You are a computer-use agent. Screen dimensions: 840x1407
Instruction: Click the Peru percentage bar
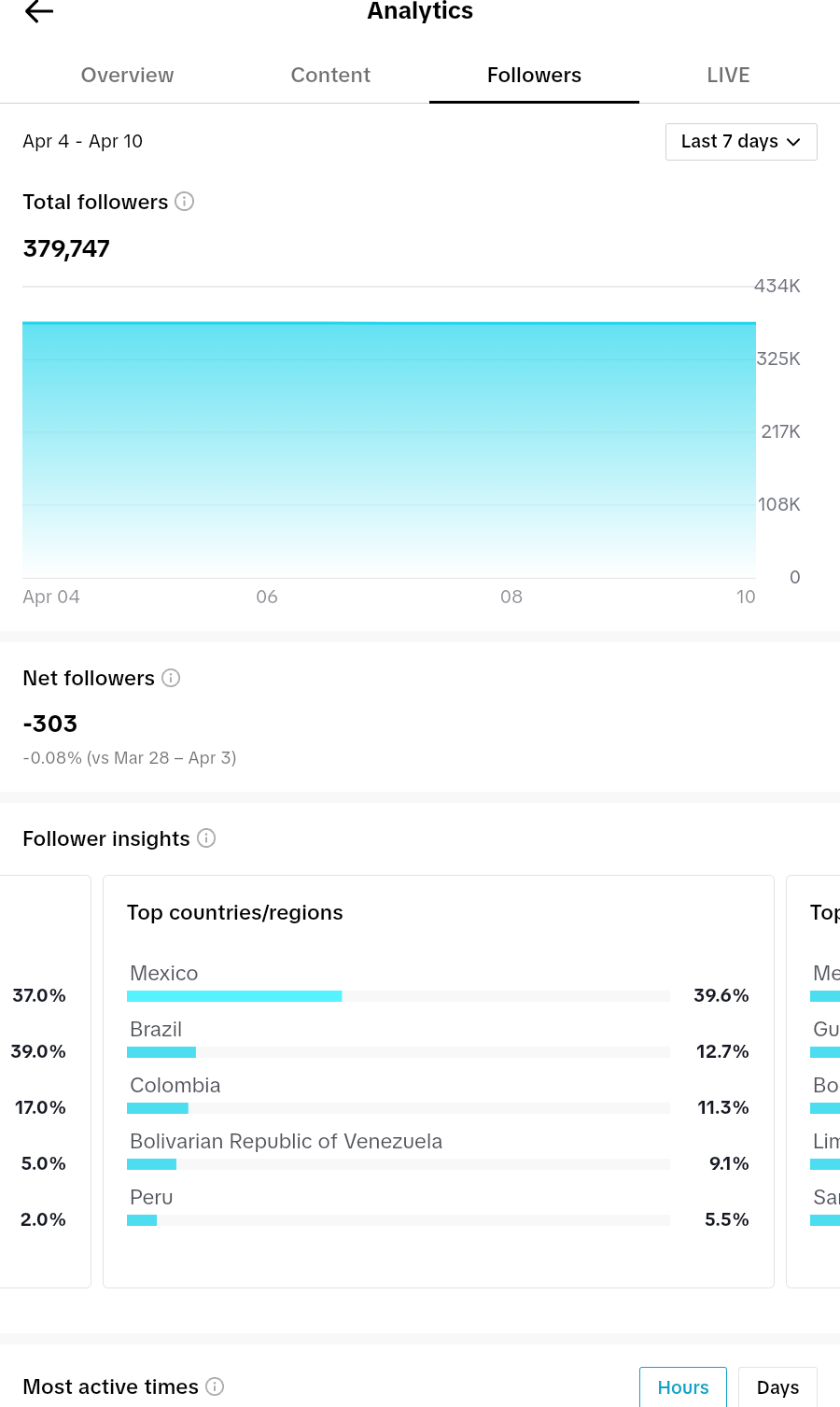point(399,1220)
